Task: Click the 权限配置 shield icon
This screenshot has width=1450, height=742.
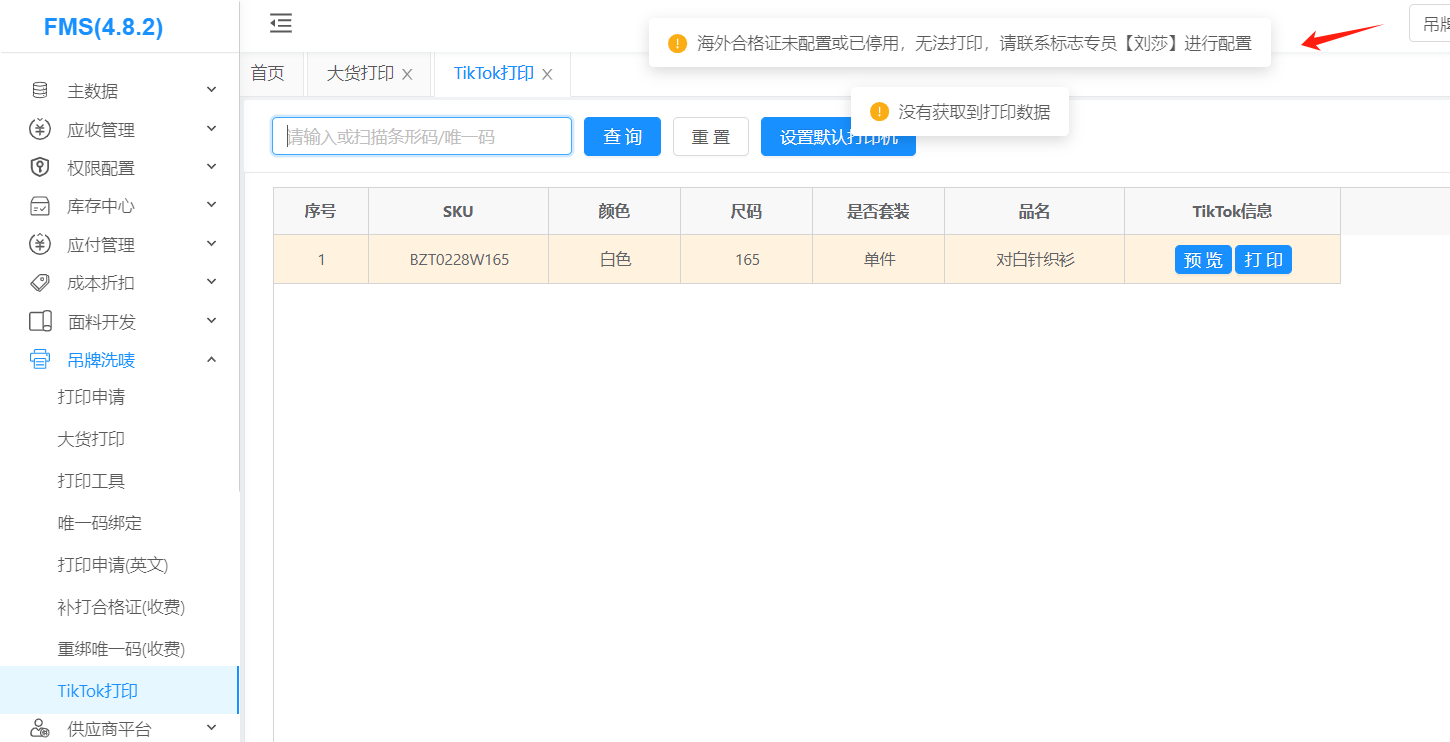Action: pos(40,167)
